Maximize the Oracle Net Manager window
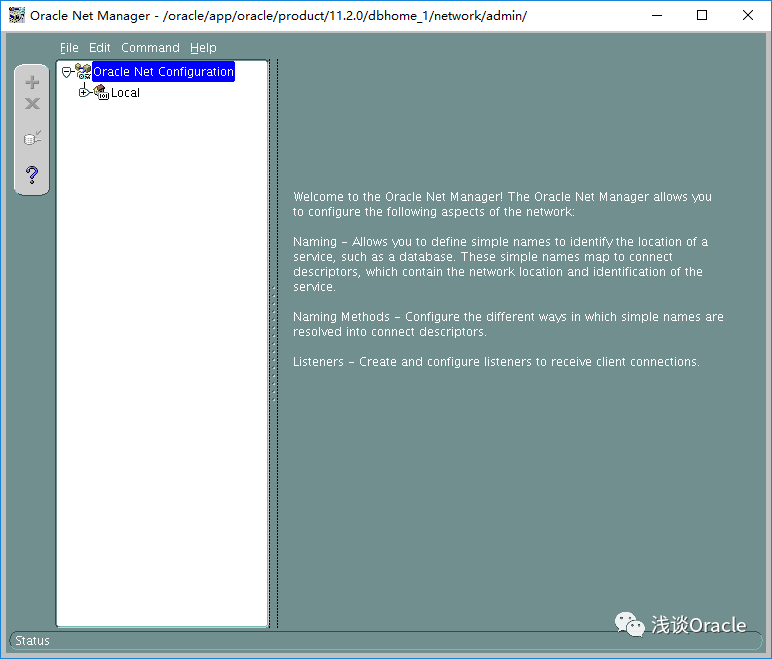 pyautogui.click(x=702, y=15)
